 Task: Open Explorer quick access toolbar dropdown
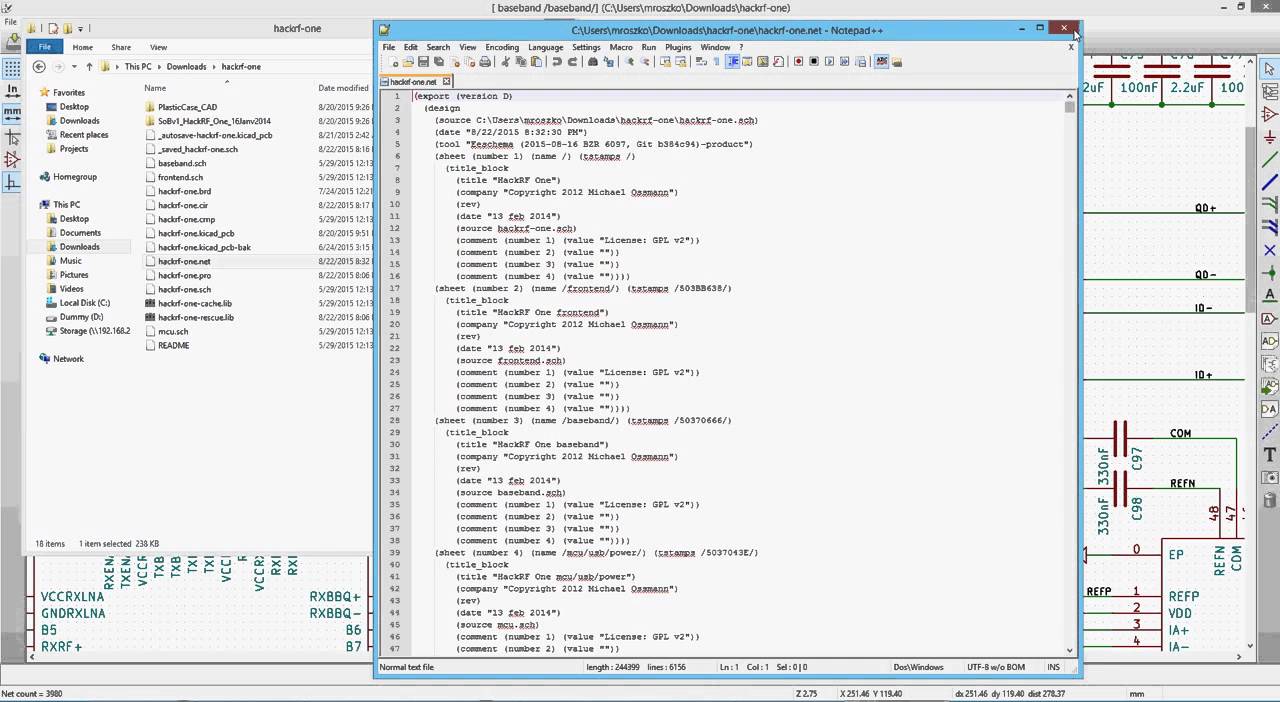[x=83, y=29]
